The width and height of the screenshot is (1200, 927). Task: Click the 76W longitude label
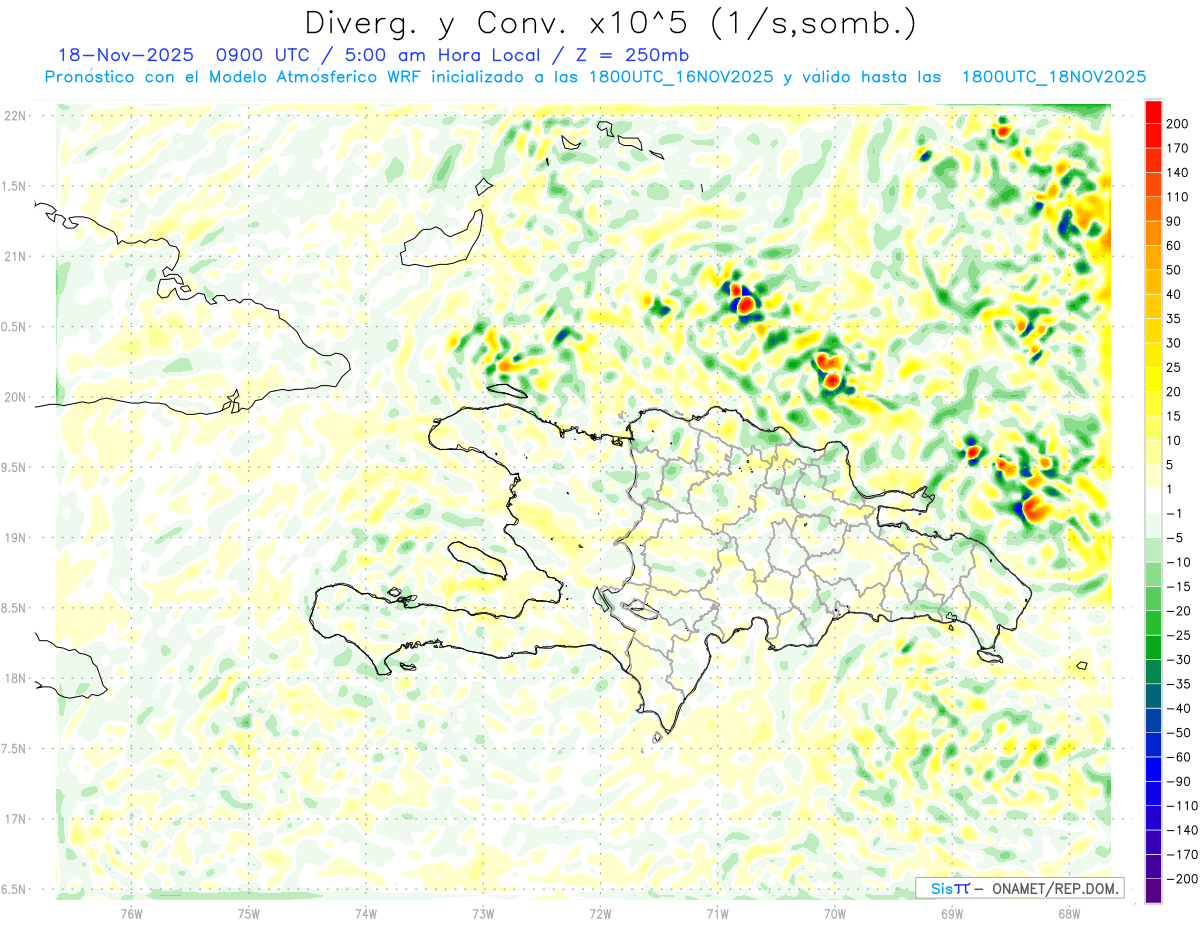point(132,913)
